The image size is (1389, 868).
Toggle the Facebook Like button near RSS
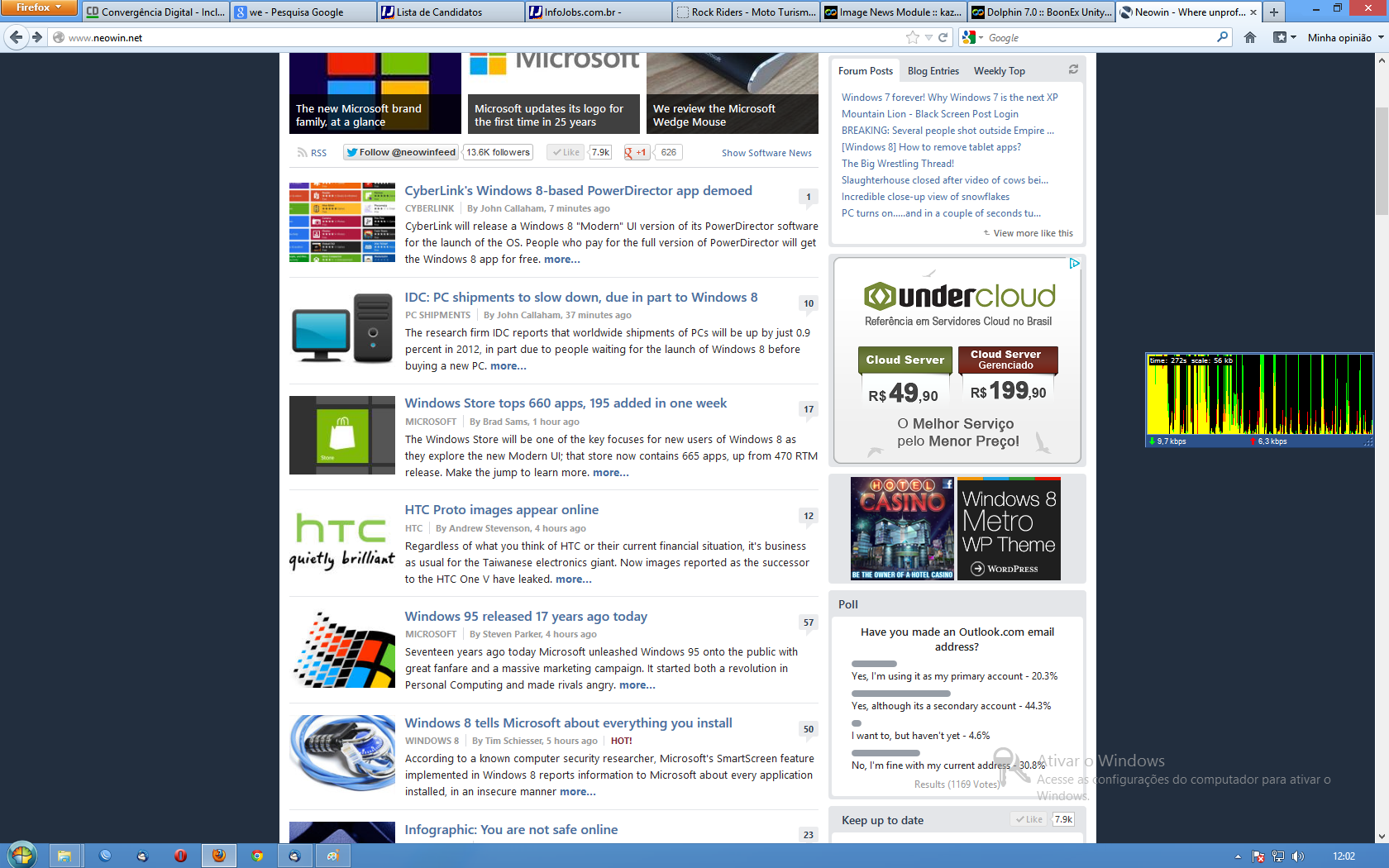coord(566,152)
